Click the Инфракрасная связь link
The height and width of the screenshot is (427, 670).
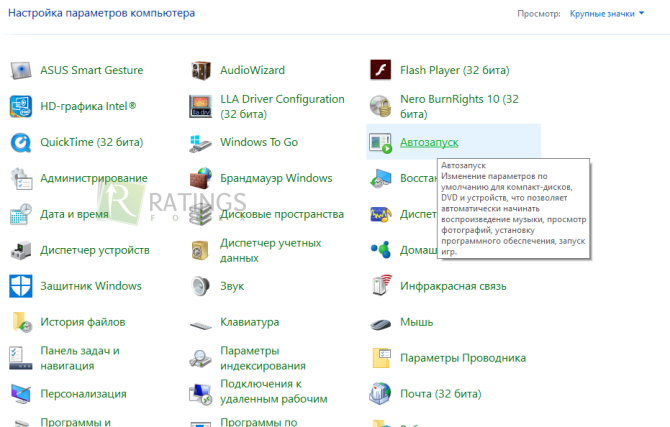pyautogui.click(x=453, y=286)
